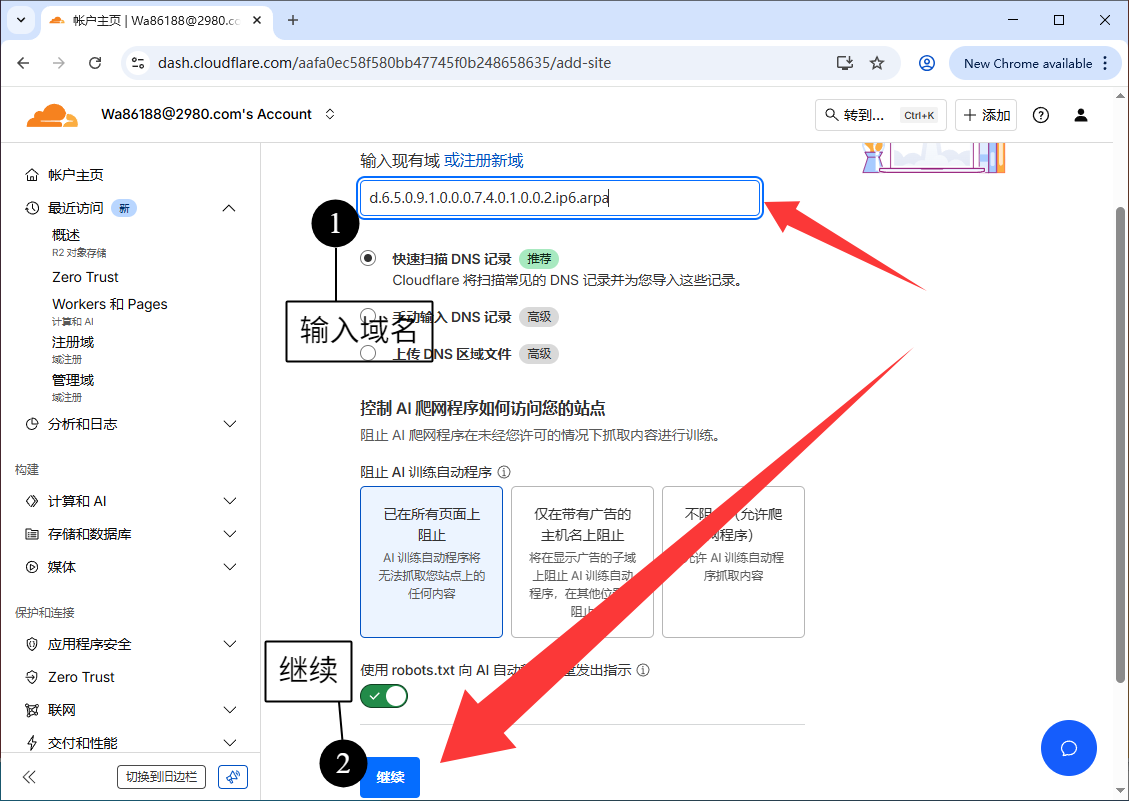Click the Cloudflare logo icon

pos(52,115)
